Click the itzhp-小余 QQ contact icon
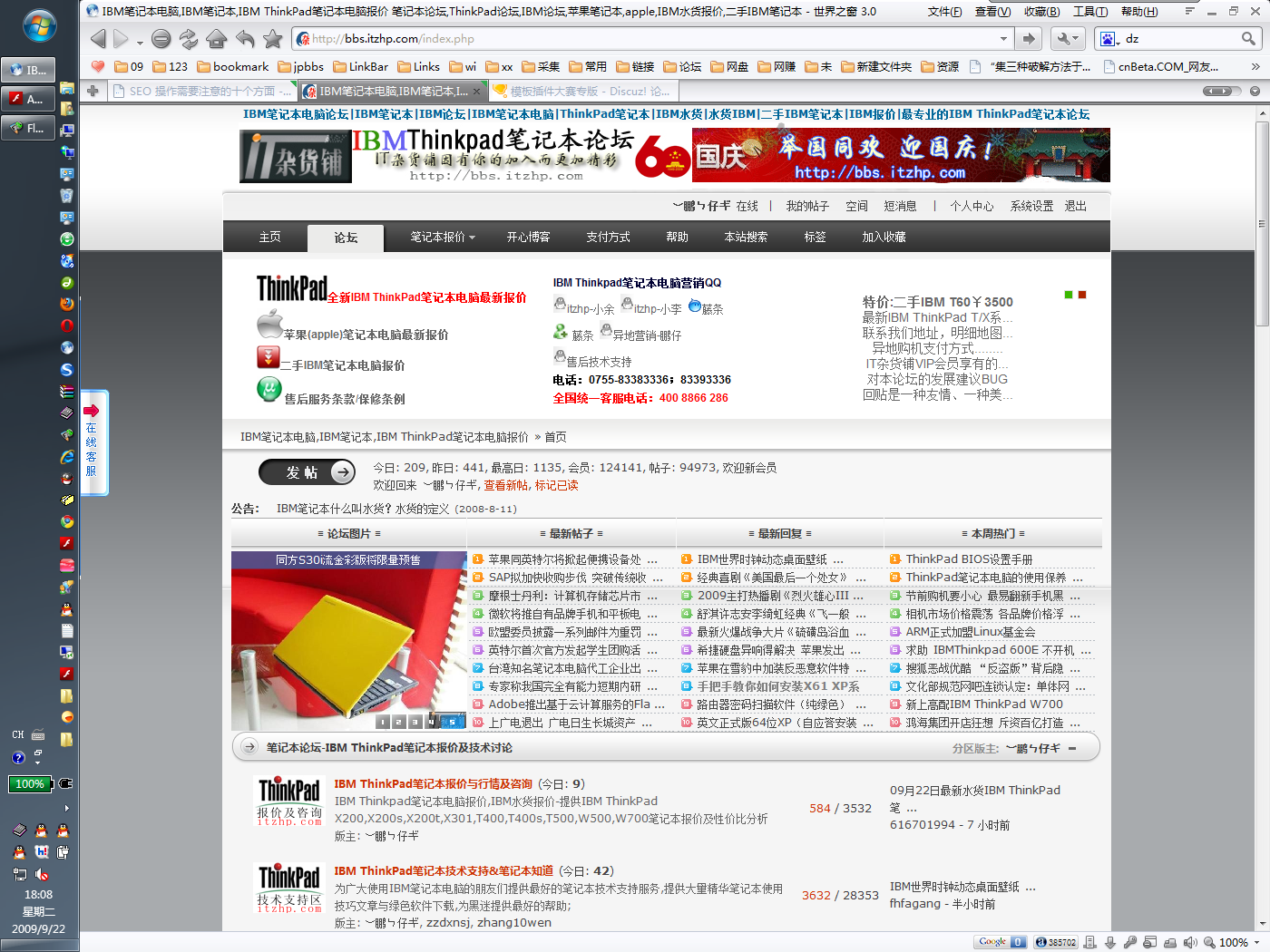Image resolution: width=1270 pixels, height=952 pixels. point(560,305)
